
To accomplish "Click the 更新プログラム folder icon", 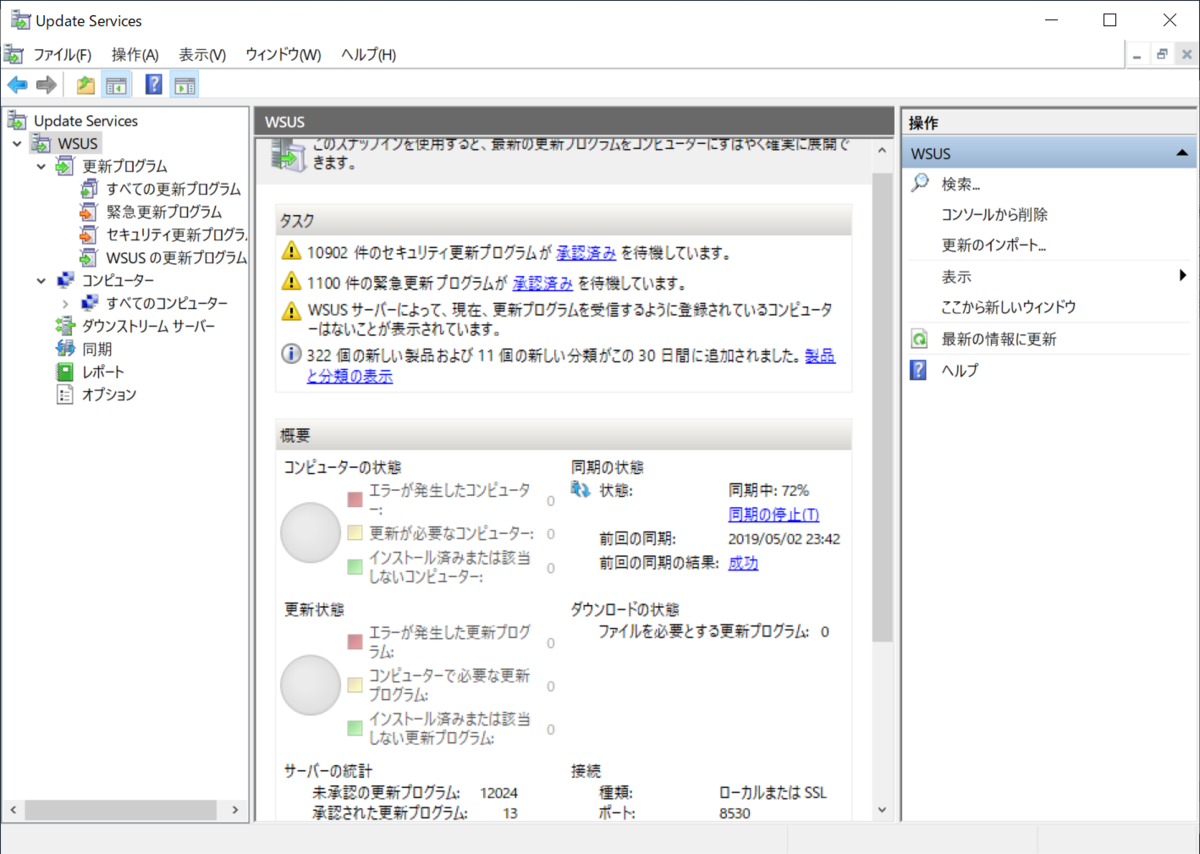I will click(x=66, y=166).
